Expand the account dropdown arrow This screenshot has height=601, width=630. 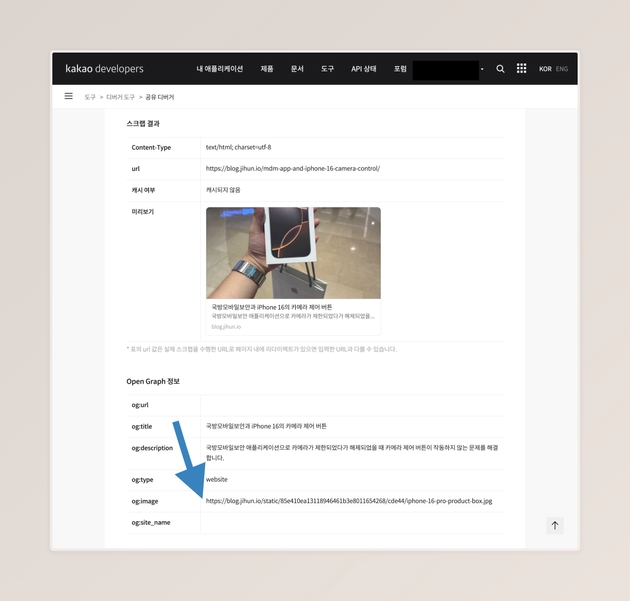point(483,70)
